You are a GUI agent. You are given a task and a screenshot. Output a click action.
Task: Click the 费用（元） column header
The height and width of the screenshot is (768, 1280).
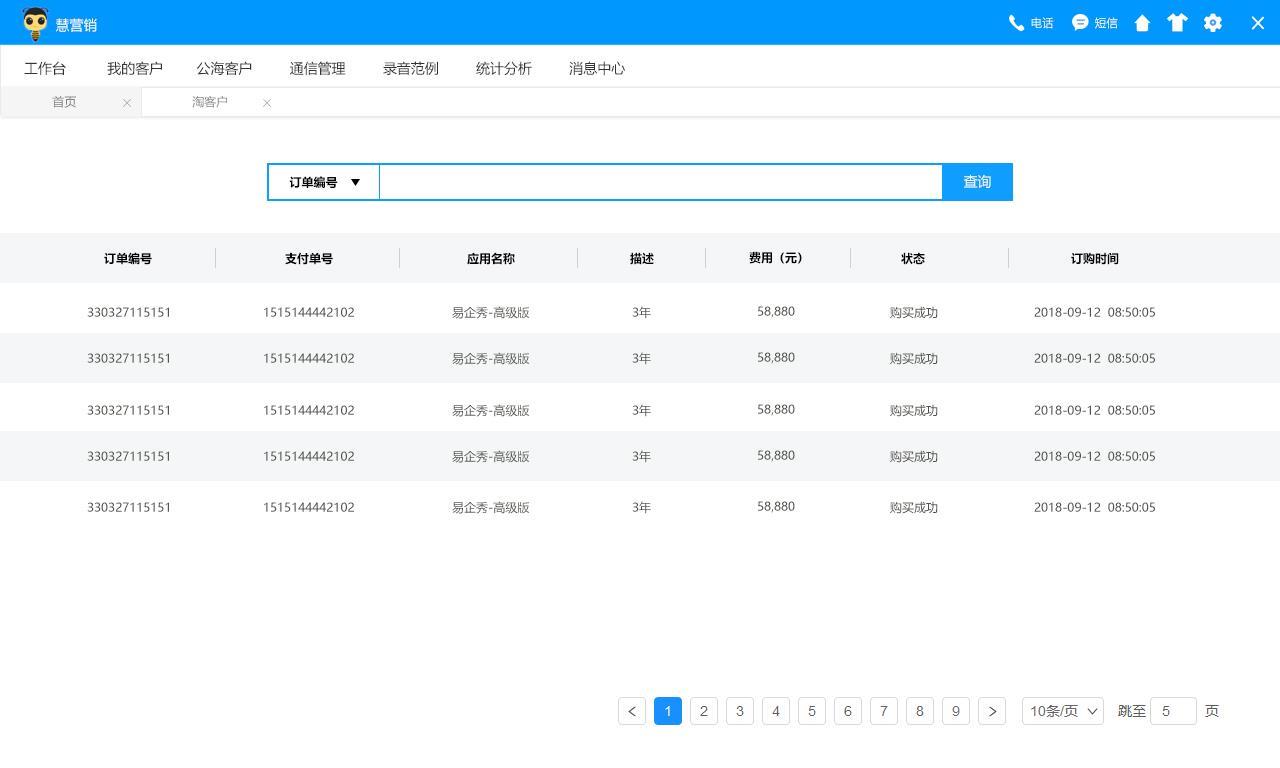pos(776,258)
